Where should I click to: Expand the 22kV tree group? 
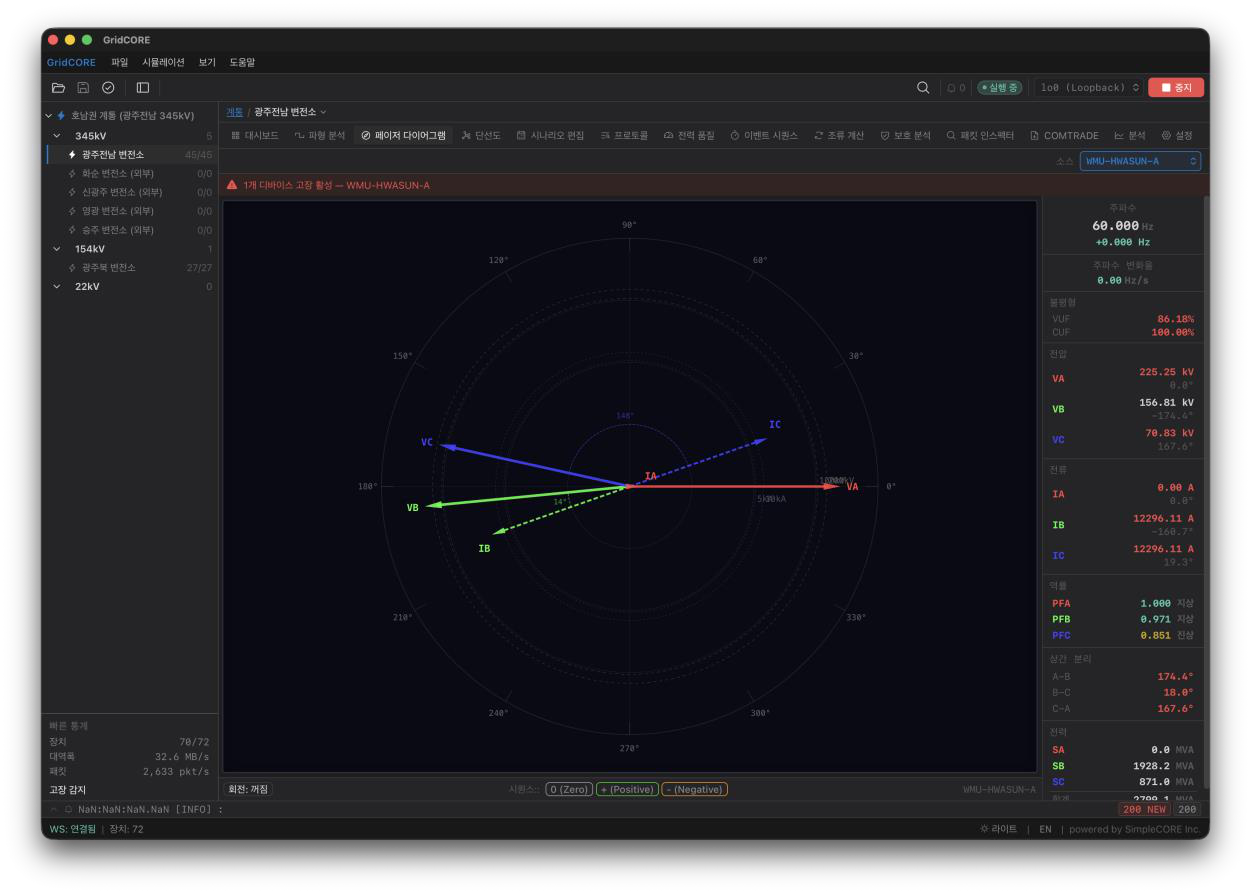click(57, 287)
